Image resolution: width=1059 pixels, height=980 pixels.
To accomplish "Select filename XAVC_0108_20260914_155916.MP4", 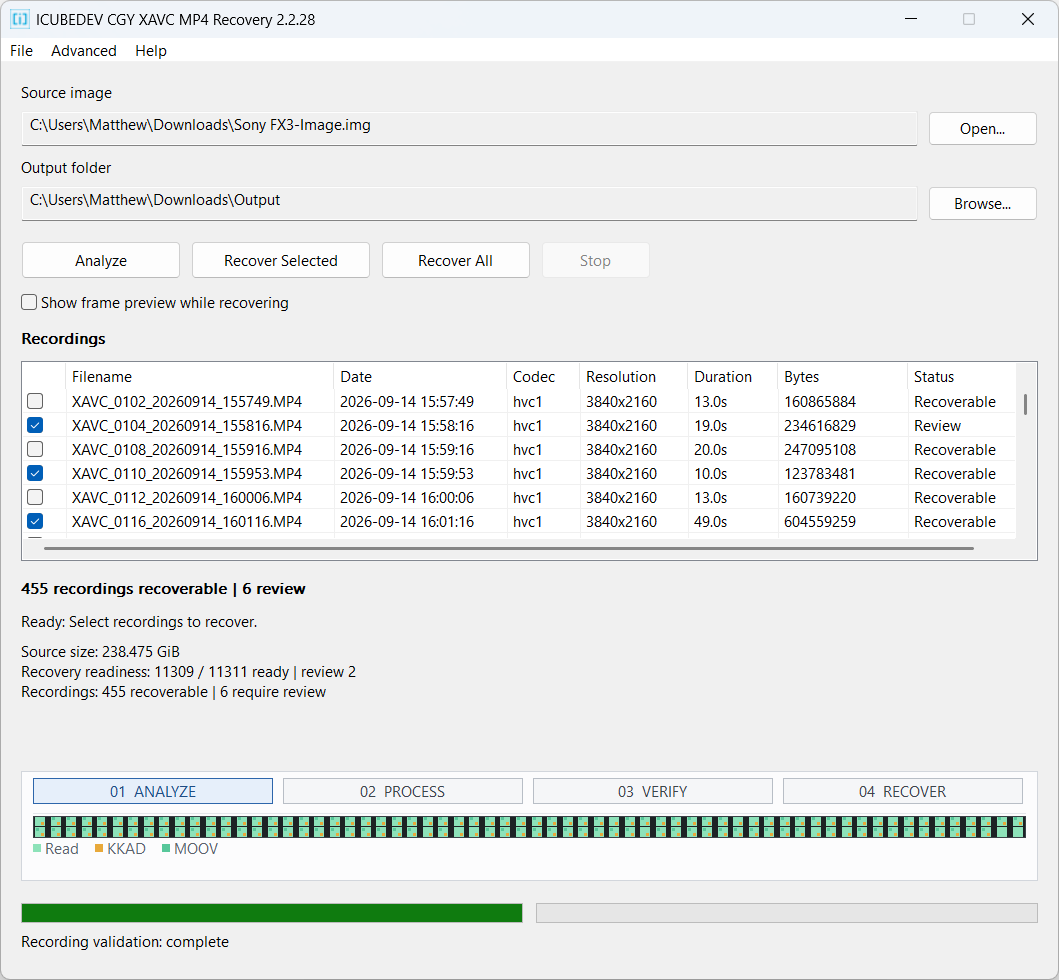I will [x=187, y=449].
